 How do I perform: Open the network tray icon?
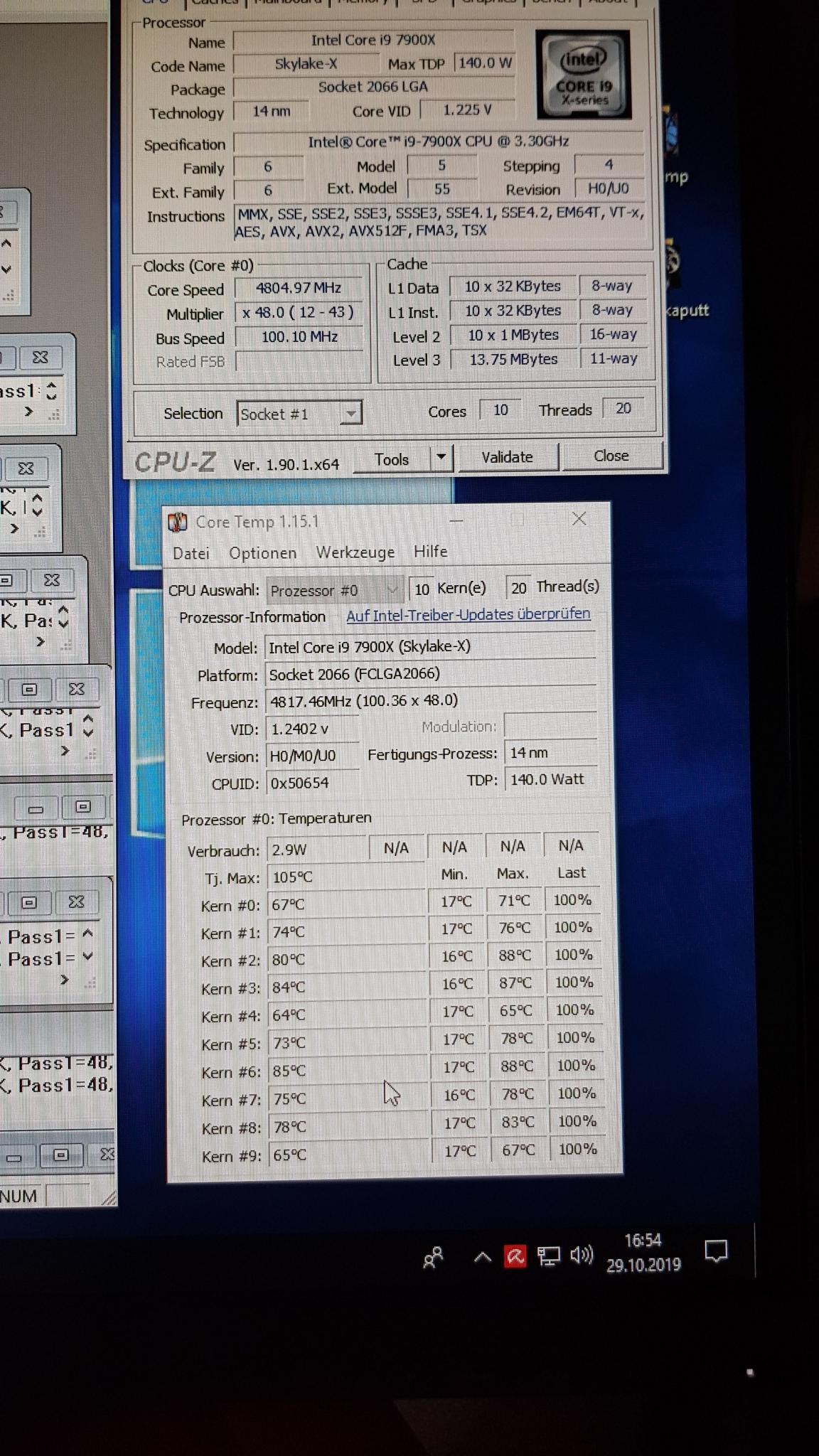(548, 1256)
